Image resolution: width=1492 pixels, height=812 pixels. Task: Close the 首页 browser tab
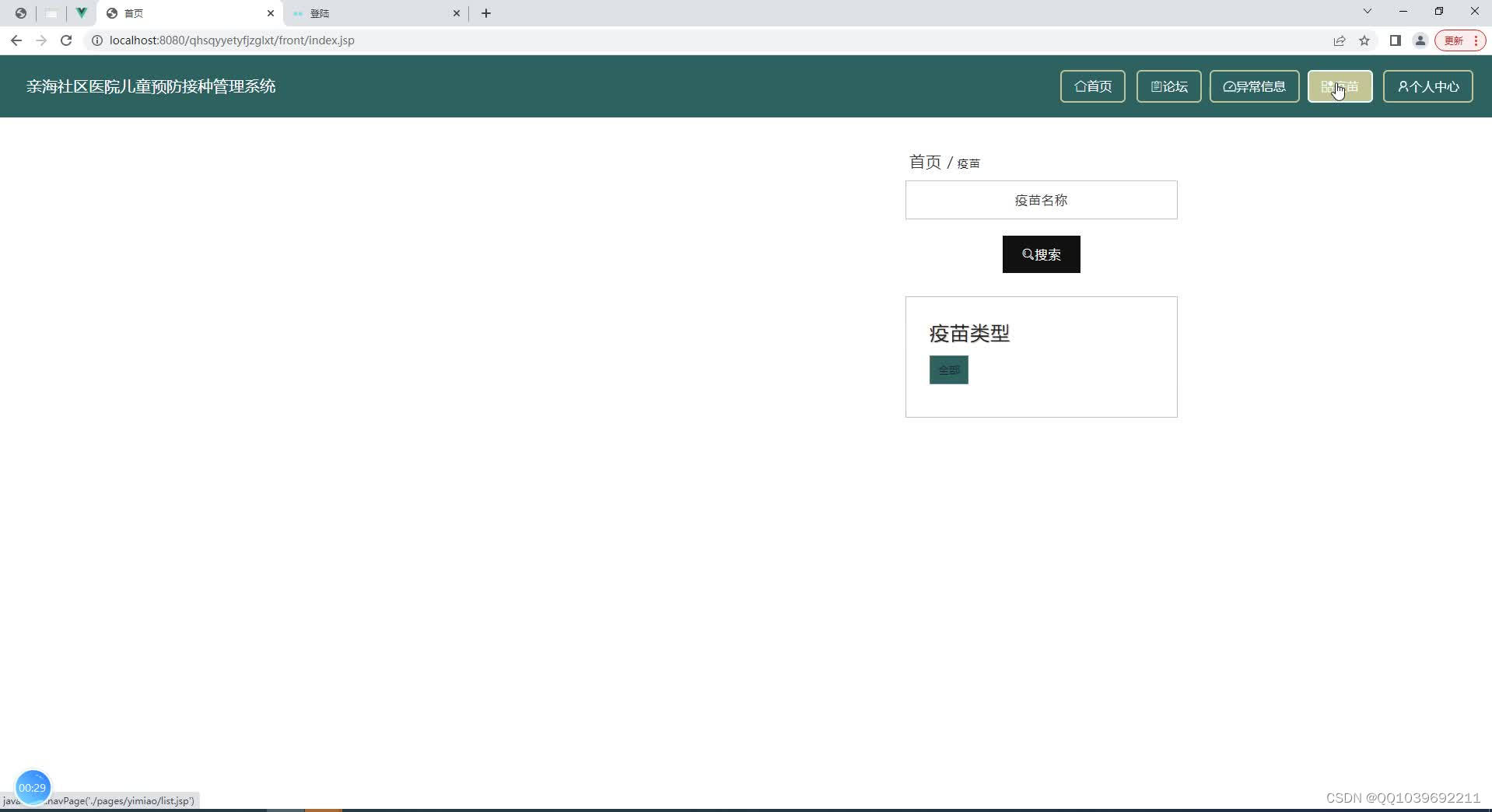coord(271,13)
